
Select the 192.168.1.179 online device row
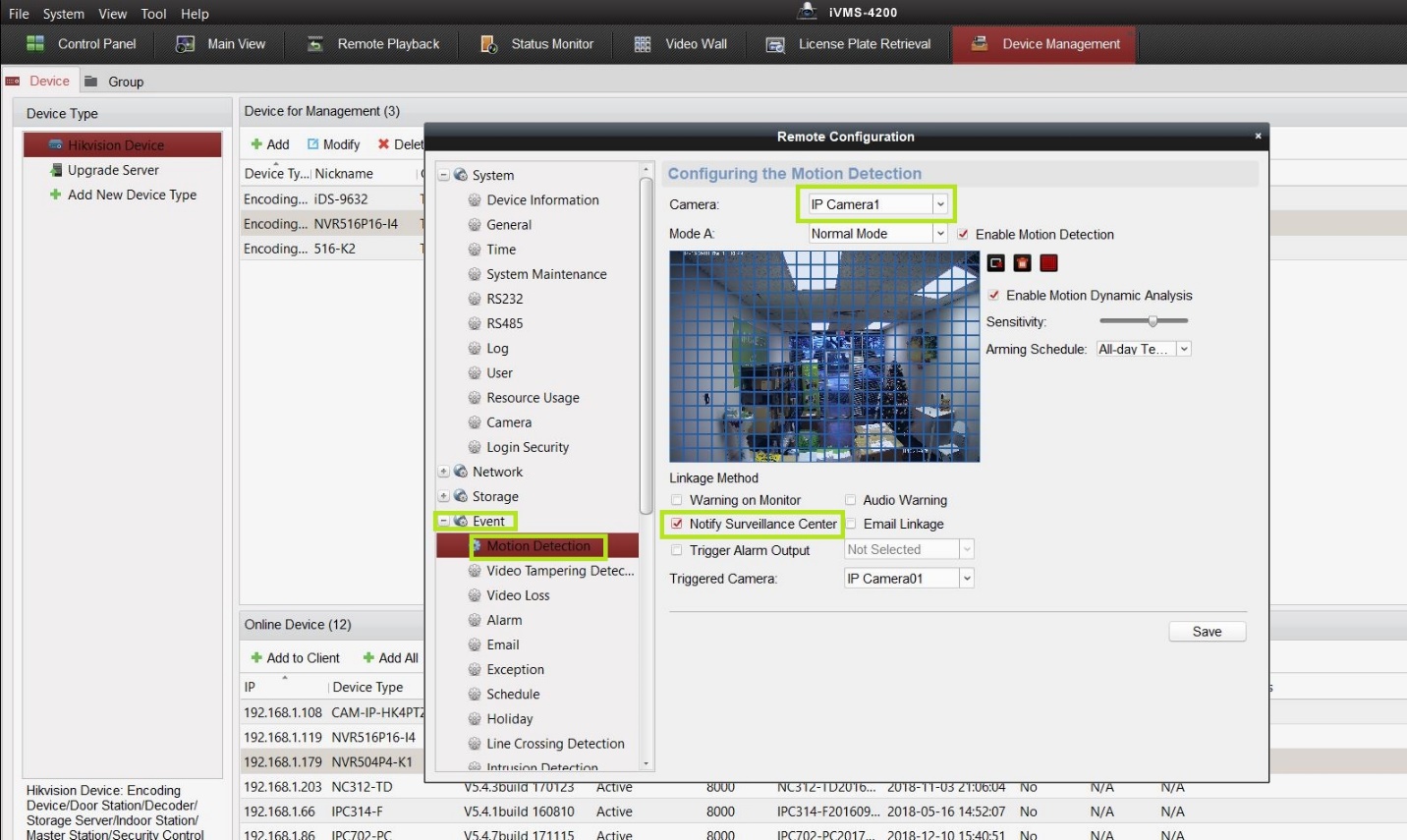tap(332, 761)
